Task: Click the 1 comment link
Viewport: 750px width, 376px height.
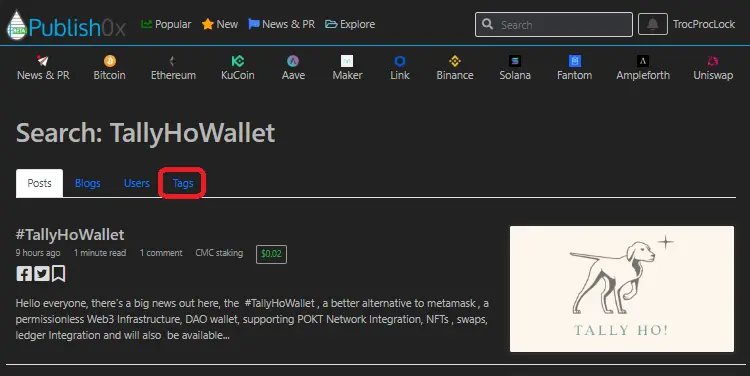Action: pos(161,253)
